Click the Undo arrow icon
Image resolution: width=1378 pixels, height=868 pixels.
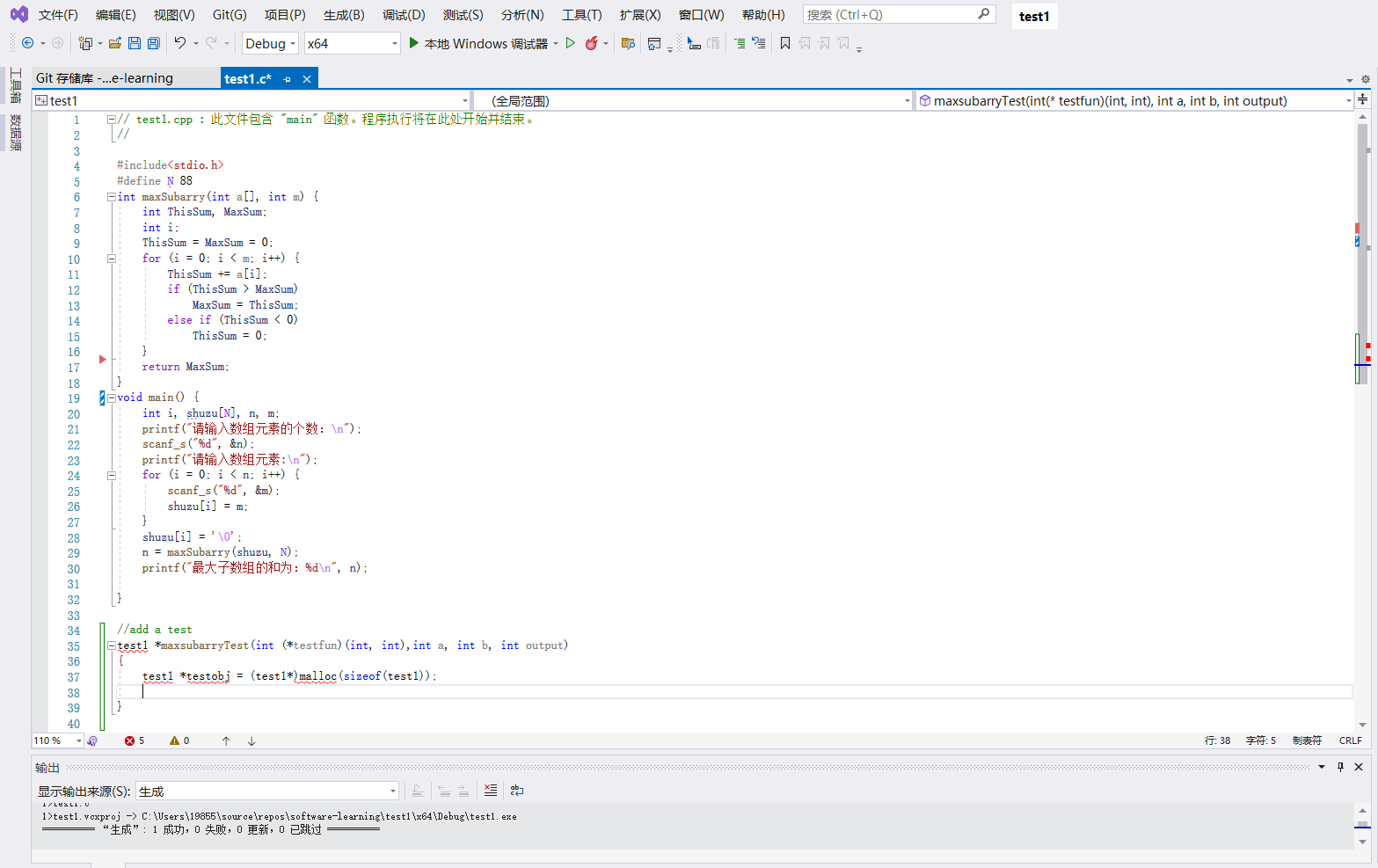click(x=180, y=43)
